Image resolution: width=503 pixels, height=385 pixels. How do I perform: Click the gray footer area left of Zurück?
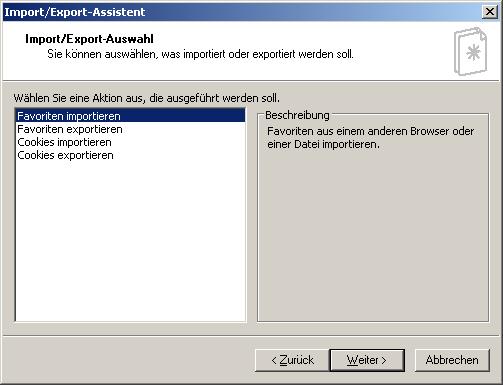pos(127,360)
